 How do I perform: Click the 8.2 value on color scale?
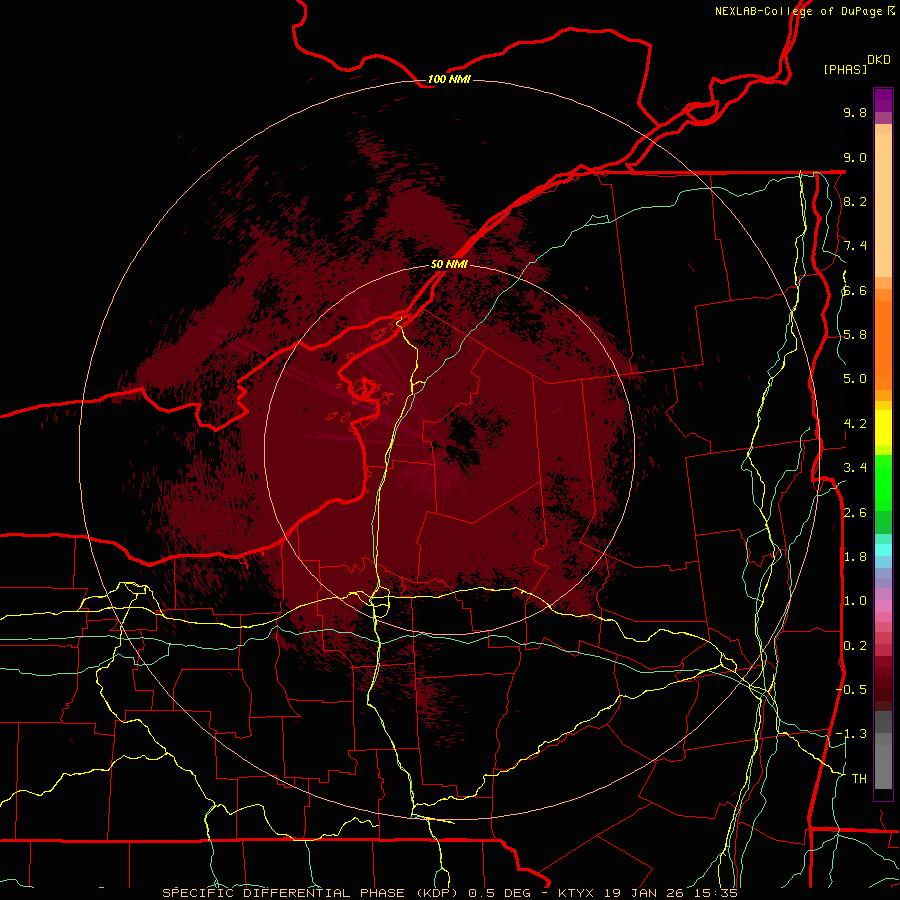pos(855,201)
